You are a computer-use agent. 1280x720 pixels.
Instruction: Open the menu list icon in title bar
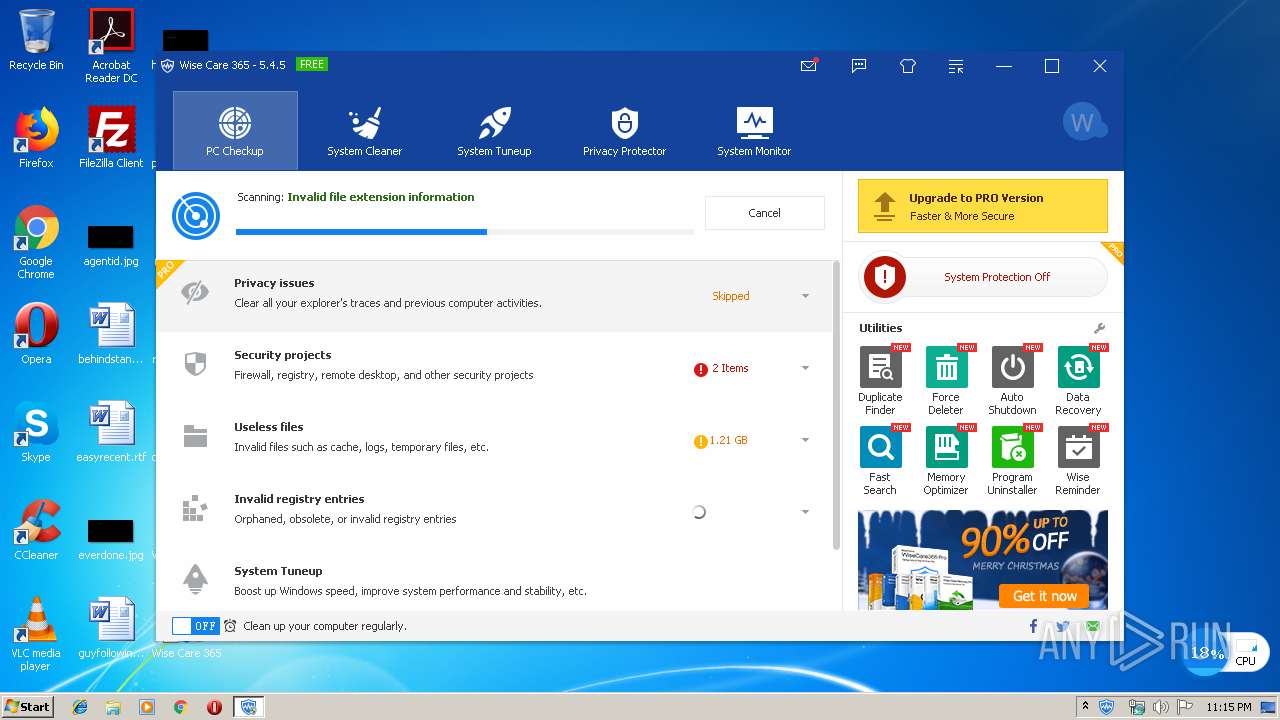tap(957, 66)
